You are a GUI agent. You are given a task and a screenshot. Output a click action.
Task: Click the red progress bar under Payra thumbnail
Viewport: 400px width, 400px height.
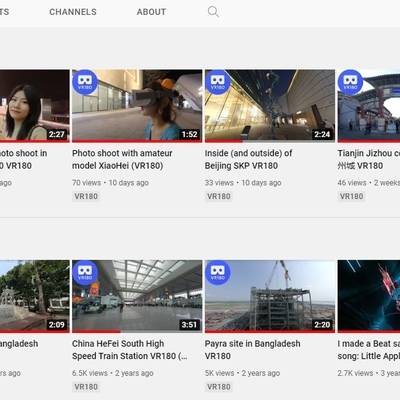270,331
